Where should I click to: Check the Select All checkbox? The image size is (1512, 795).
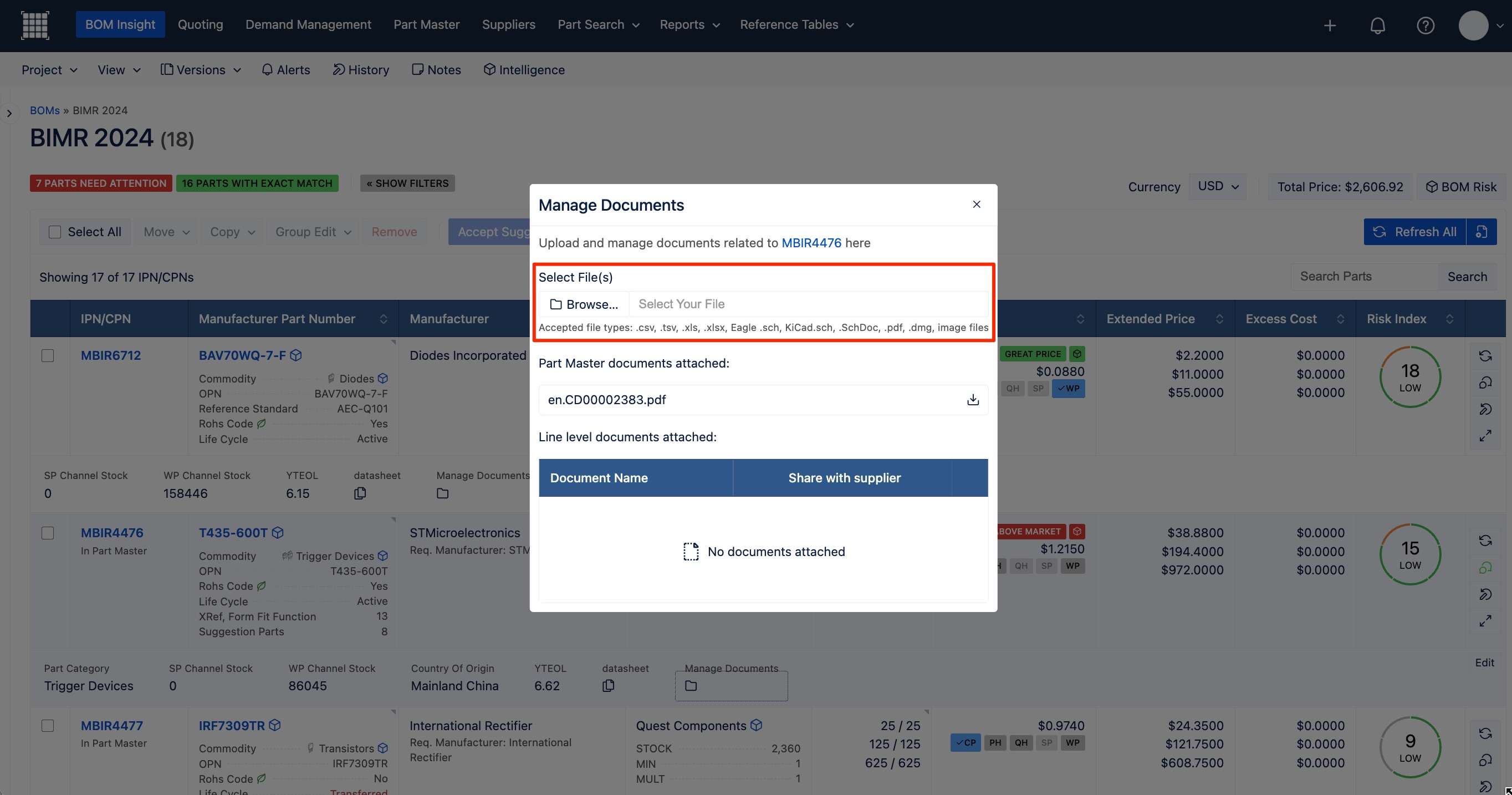(54, 232)
